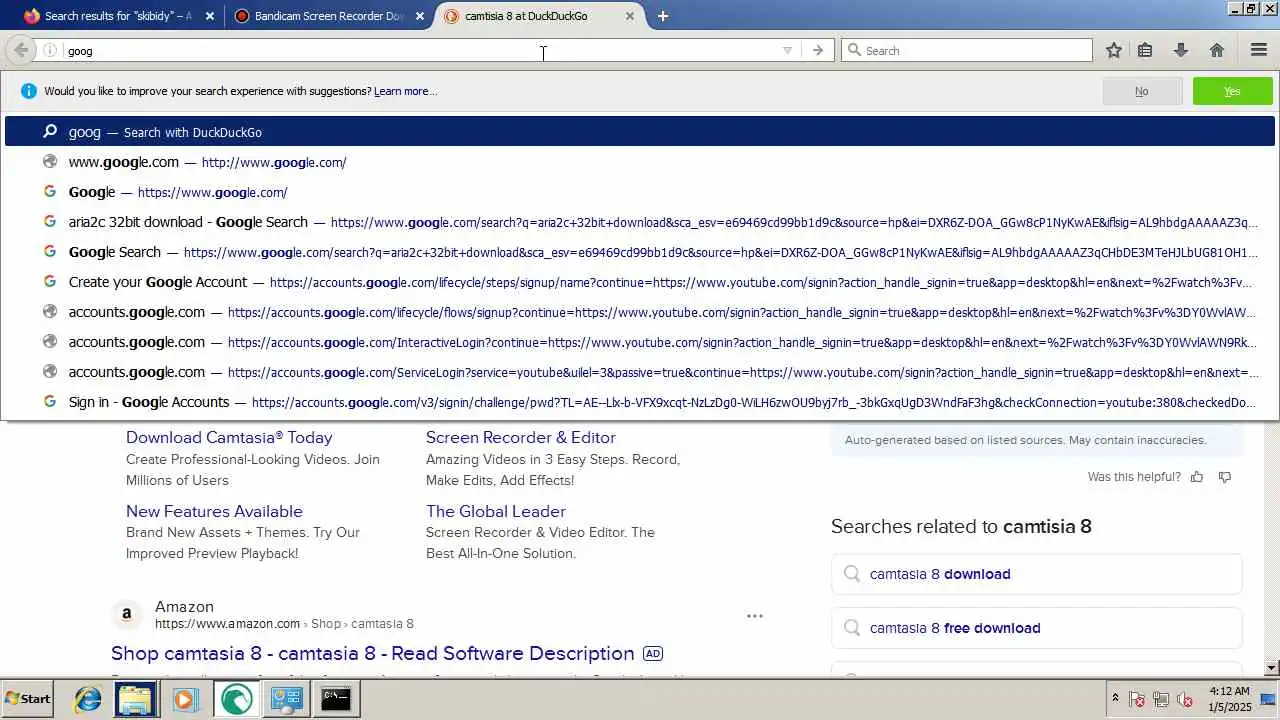1280x720 pixels.
Task: Bookmark this page with the star icon
Action: pos(1114,50)
